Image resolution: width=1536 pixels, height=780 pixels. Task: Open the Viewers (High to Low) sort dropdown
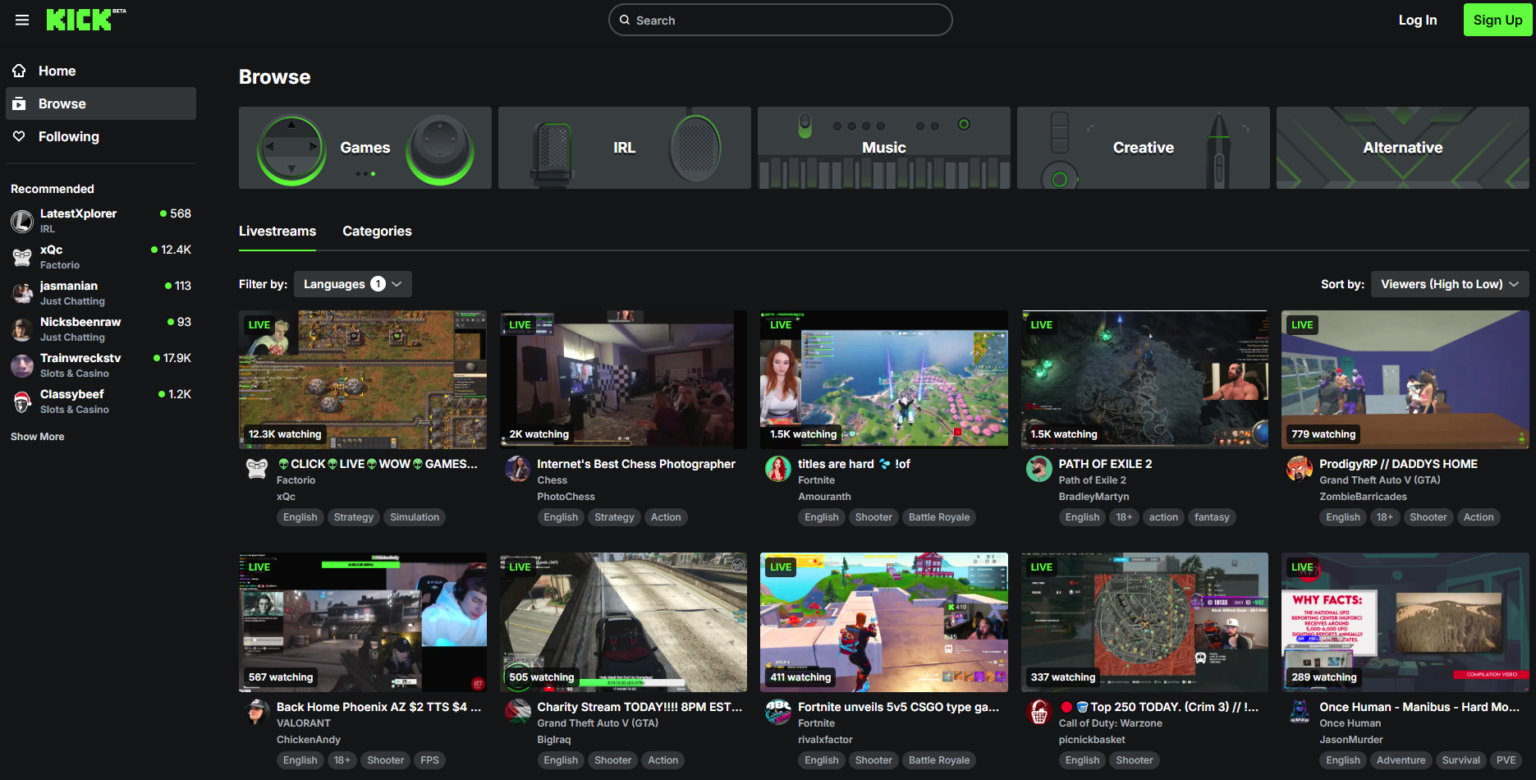pyautogui.click(x=1449, y=284)
